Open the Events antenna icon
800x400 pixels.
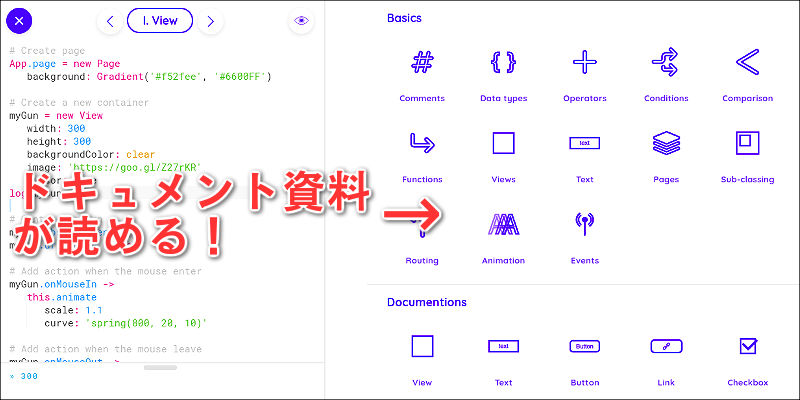(585, 224)
